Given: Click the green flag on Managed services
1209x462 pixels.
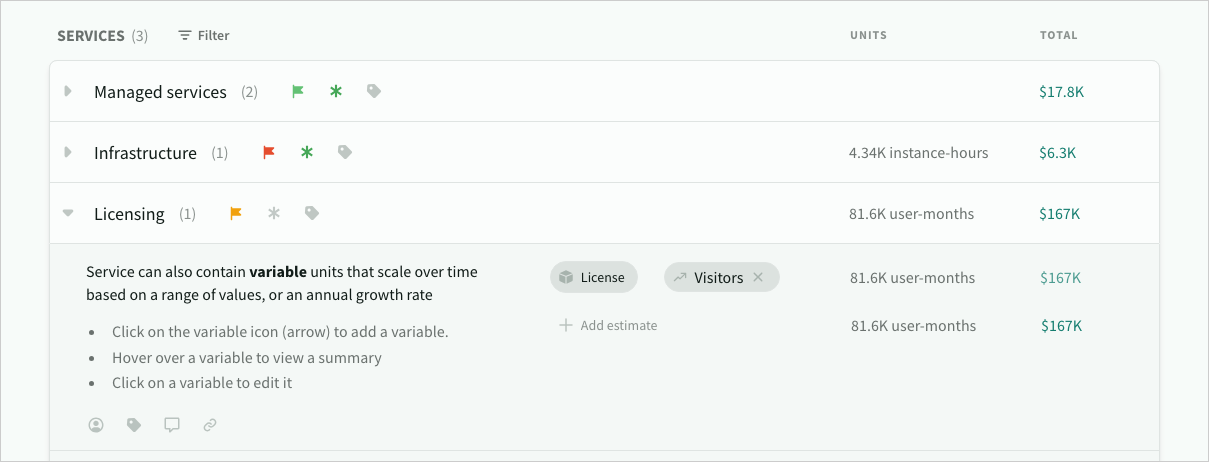Looking at the screenshot, I should click(298, 91).
